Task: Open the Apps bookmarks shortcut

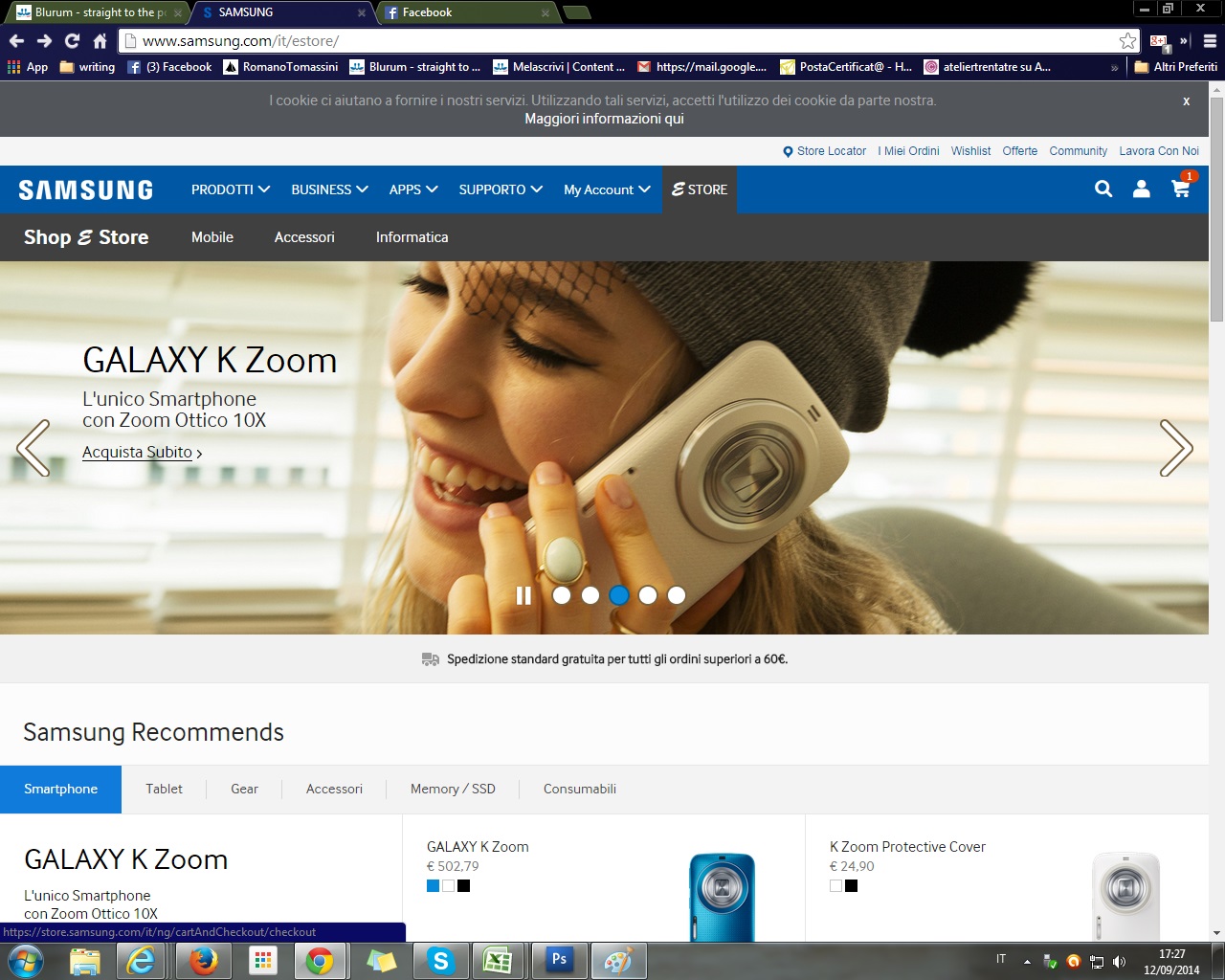Action: pyautogui.click(x=28, y=67)
